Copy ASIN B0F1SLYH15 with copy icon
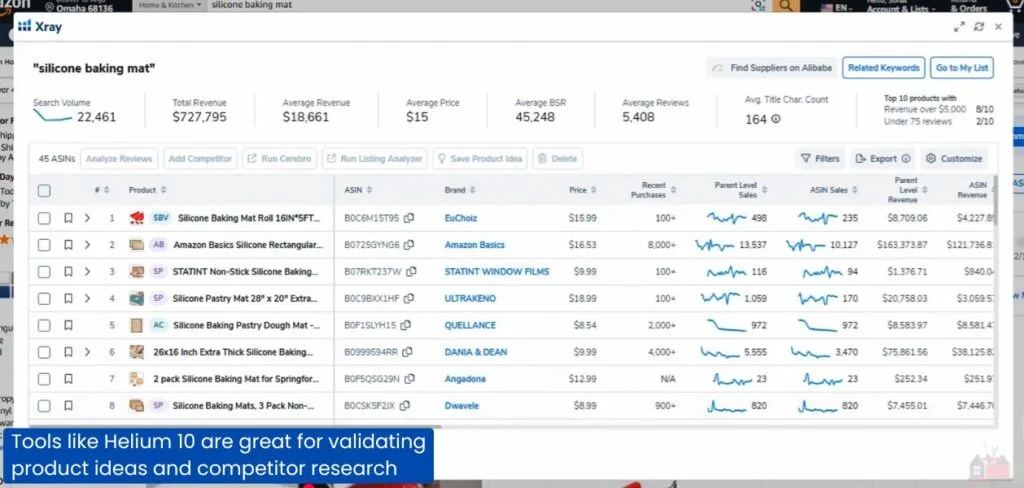Viewport: 1024px width, 488px height. pos(406,325)
